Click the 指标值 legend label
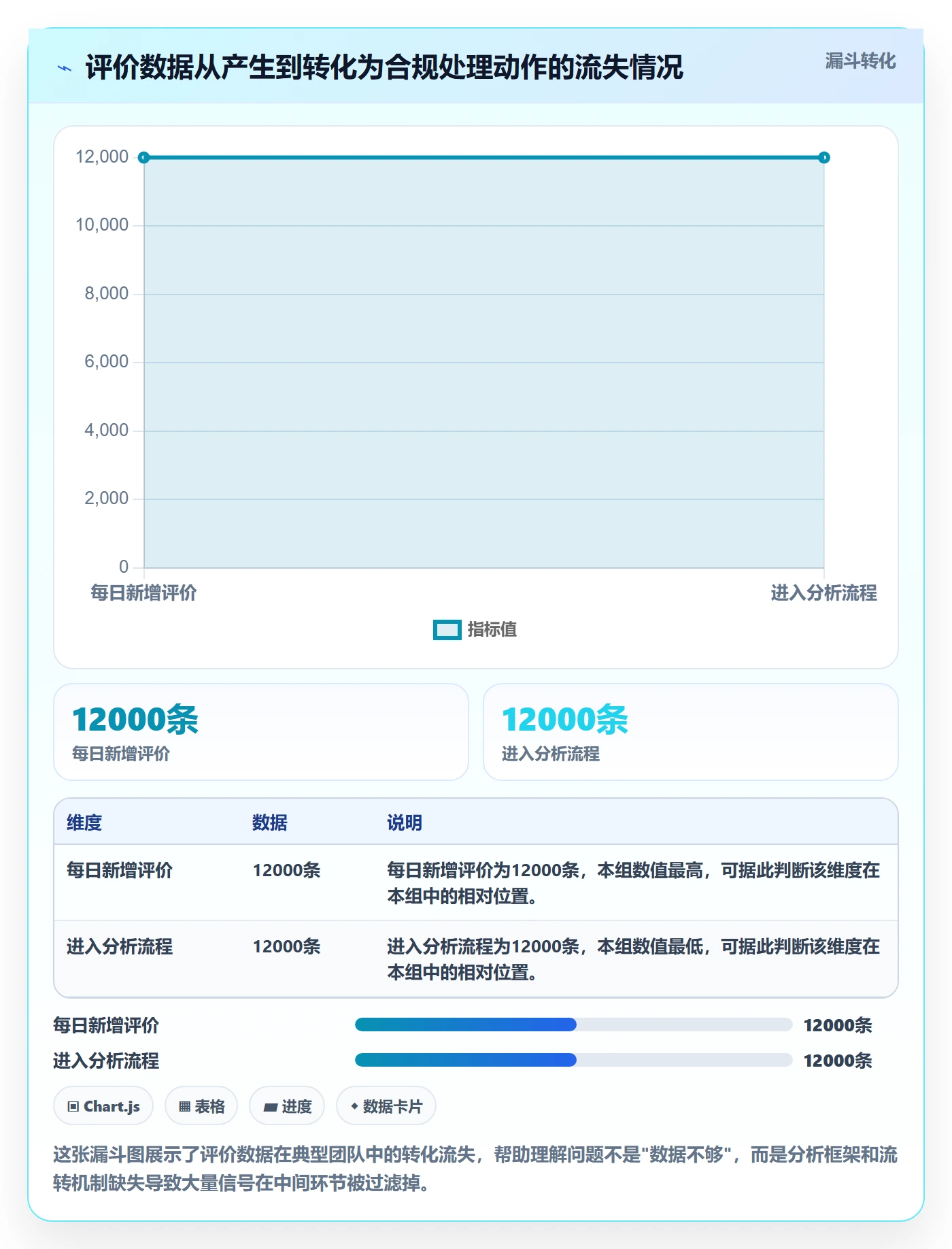This screenshot has width=952, height=1249. click(492, 630)
